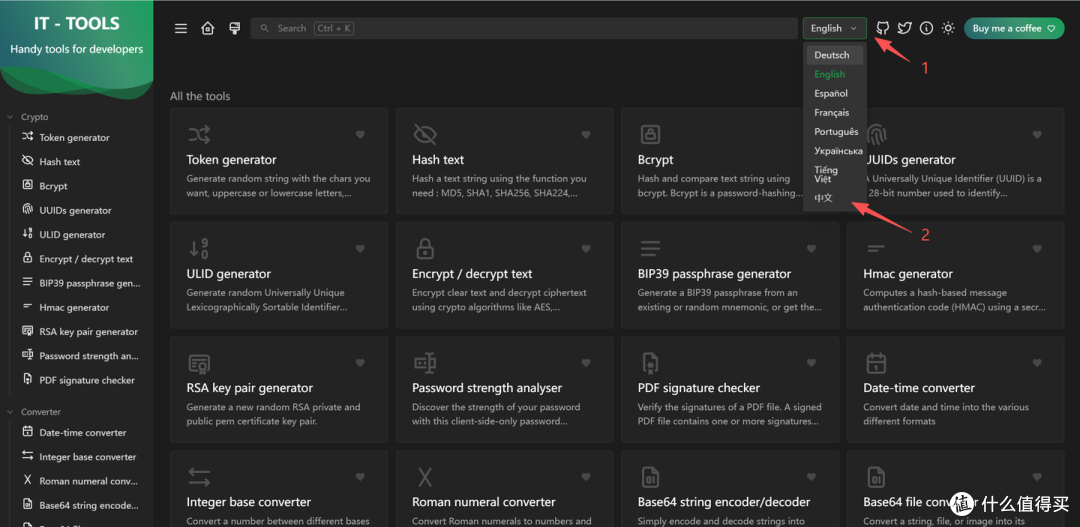Click the ULID generator card sort icon
The image size is (1080, 527).
click(x=198, y=249)
